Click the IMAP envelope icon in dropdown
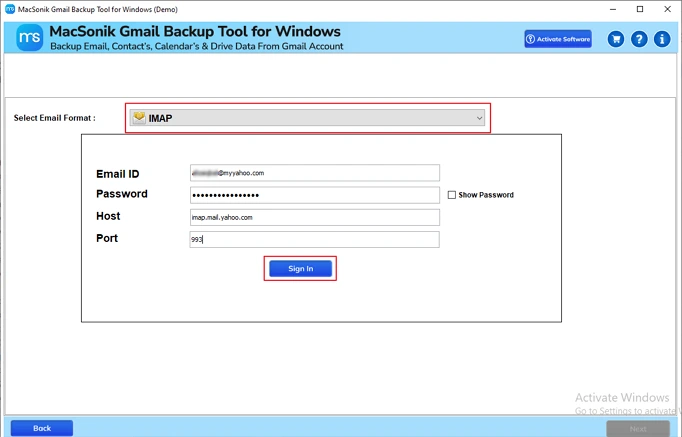This screenshot has width=682, height=437. 139,117
